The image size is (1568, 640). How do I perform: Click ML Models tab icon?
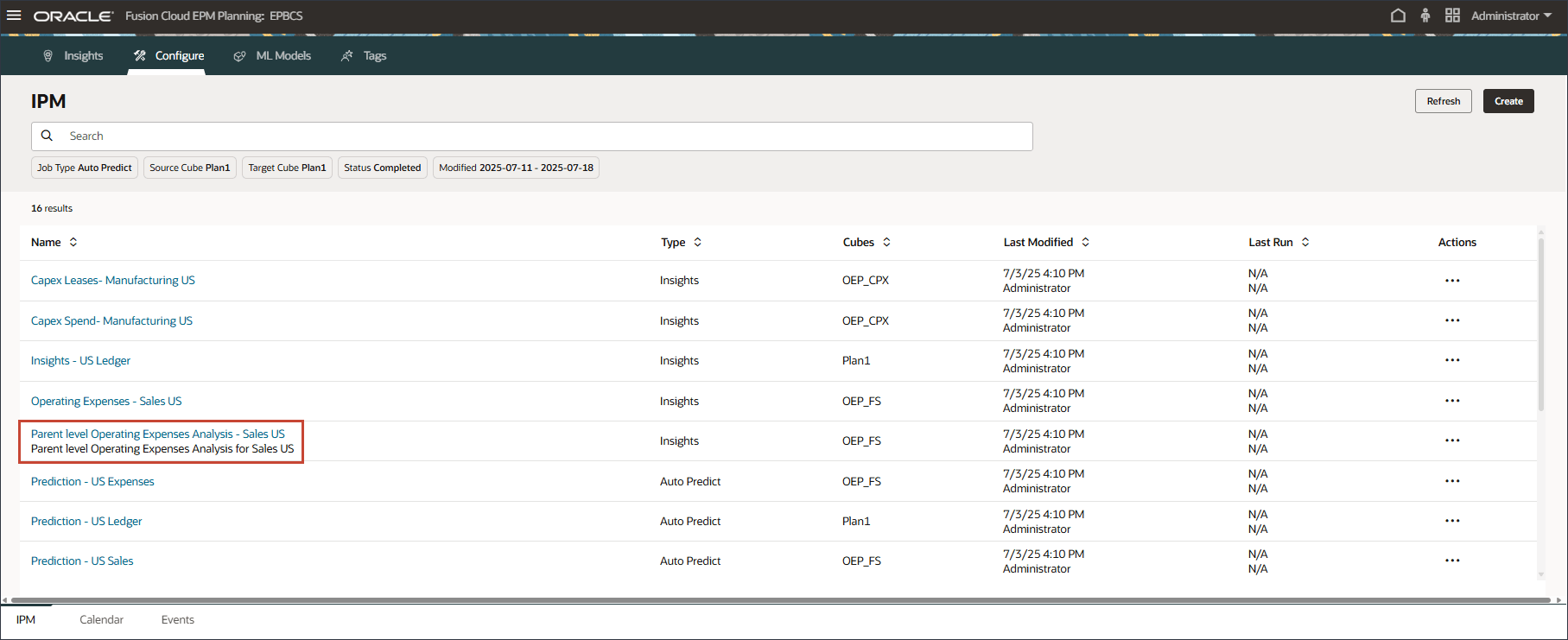[239, 56]
